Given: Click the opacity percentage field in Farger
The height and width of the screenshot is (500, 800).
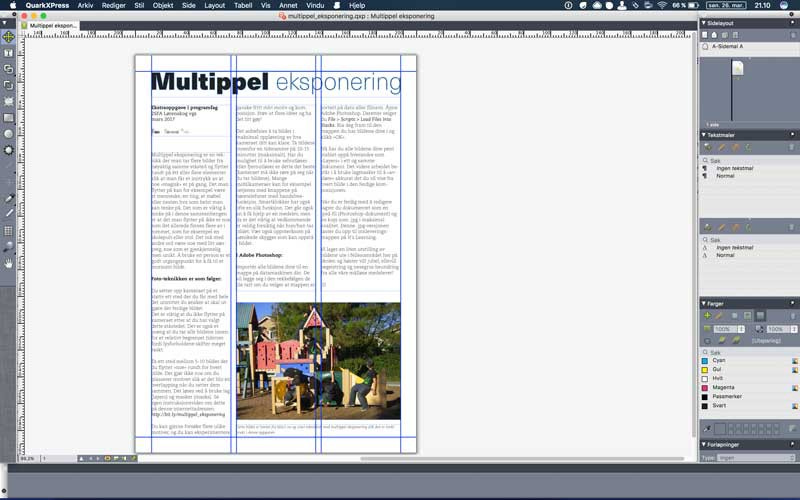Looking at the screenshot, I should tap(778, 329).
